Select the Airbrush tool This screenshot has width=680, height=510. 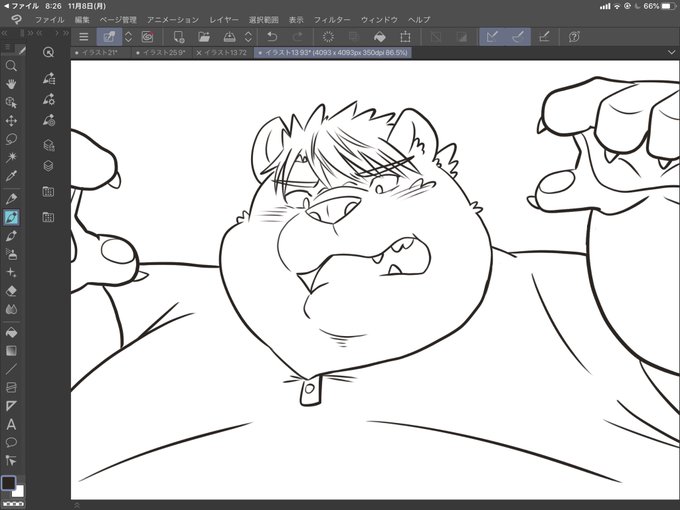tap(11, 254)
